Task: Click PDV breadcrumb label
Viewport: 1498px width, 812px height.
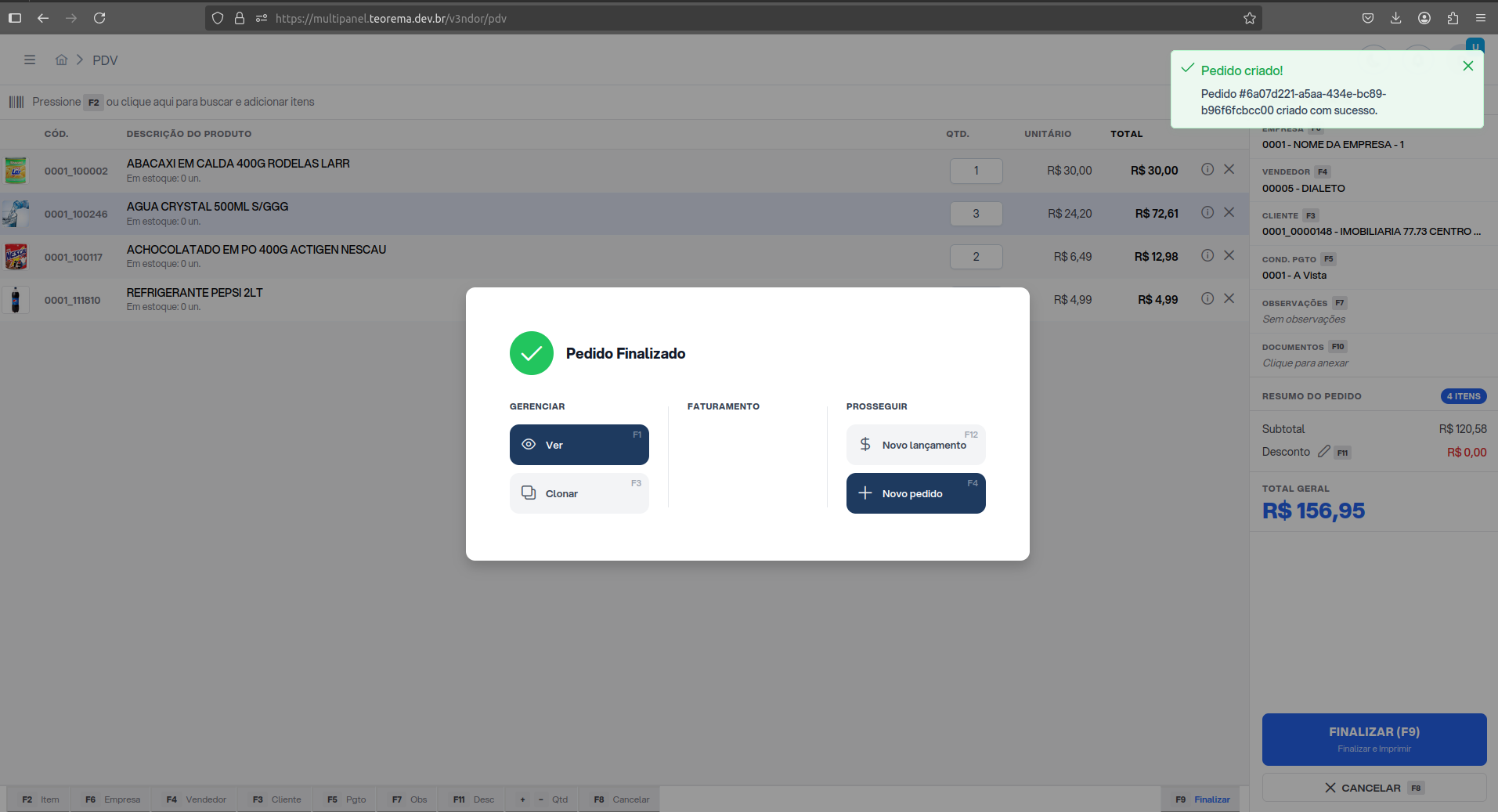Action: [105, 60]
